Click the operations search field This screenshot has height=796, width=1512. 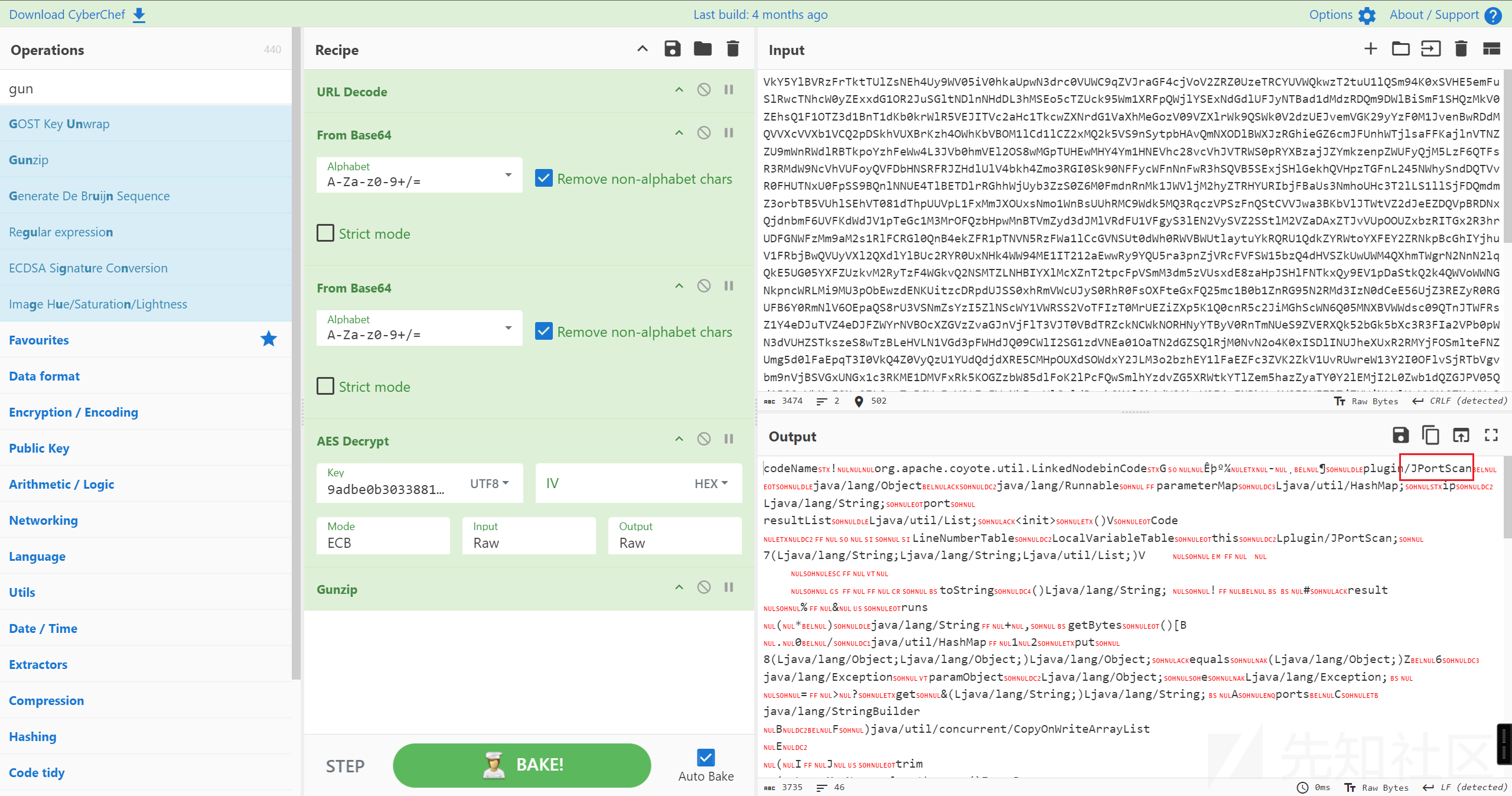click(x=146, y=88)
